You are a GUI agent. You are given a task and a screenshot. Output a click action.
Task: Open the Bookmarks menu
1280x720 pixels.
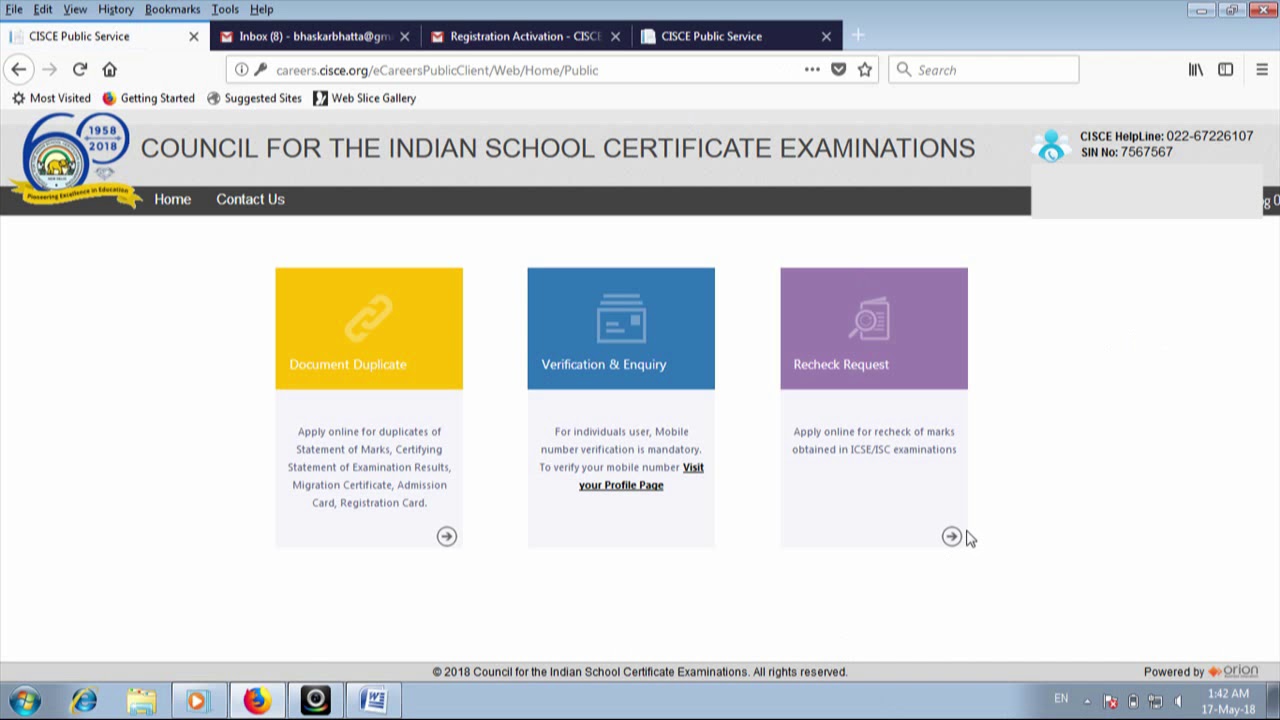point(172,9)
